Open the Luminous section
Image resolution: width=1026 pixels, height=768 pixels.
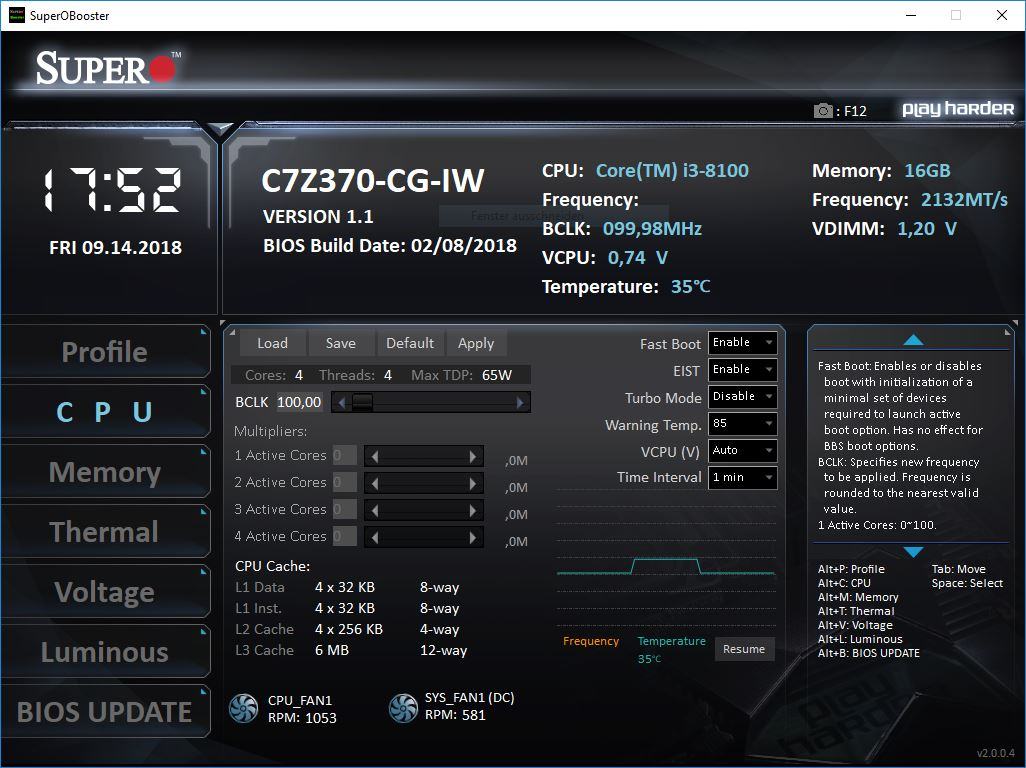105,652
